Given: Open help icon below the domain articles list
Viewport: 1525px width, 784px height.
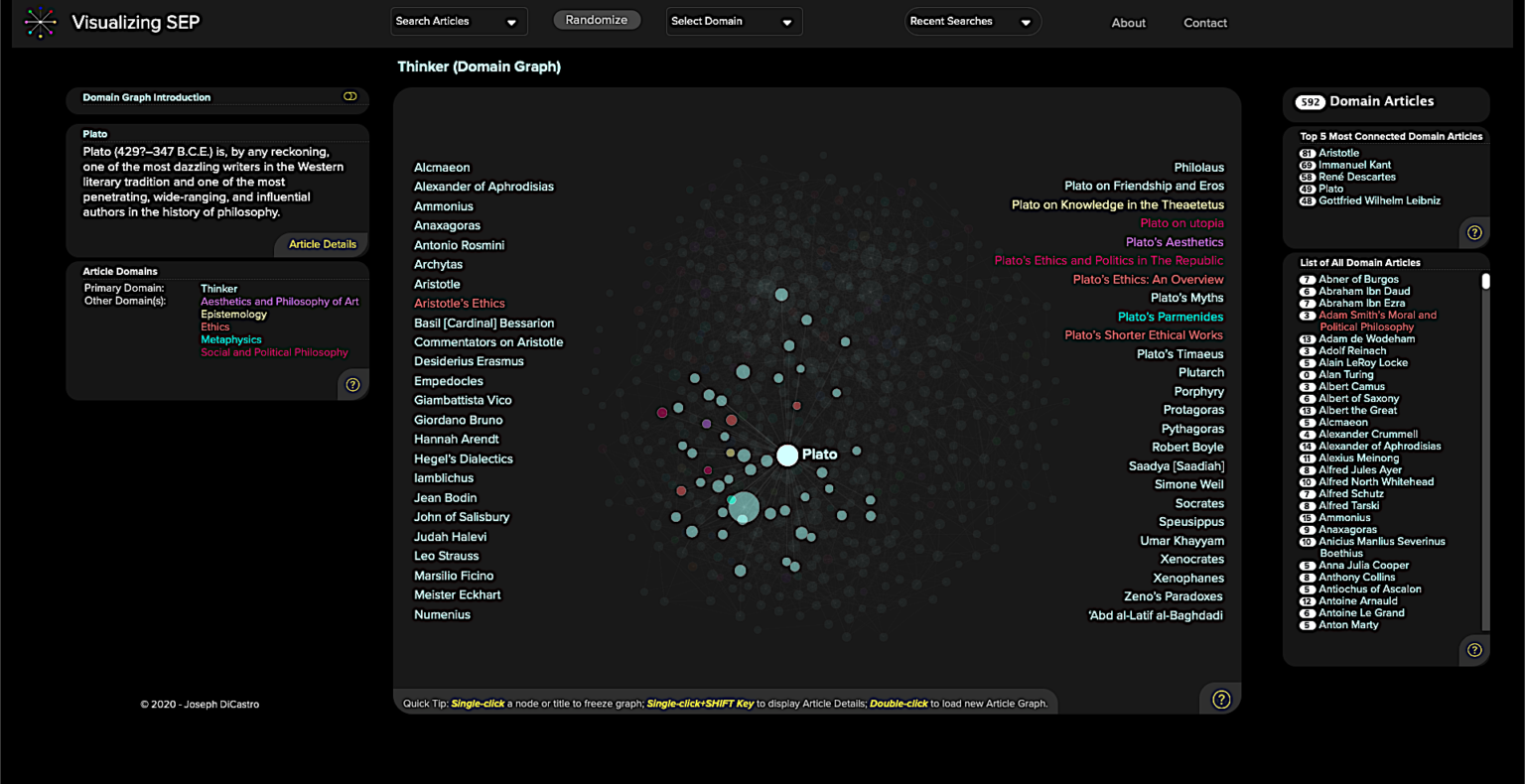Looking at the screenshot, I should (x=1474, y=650).
